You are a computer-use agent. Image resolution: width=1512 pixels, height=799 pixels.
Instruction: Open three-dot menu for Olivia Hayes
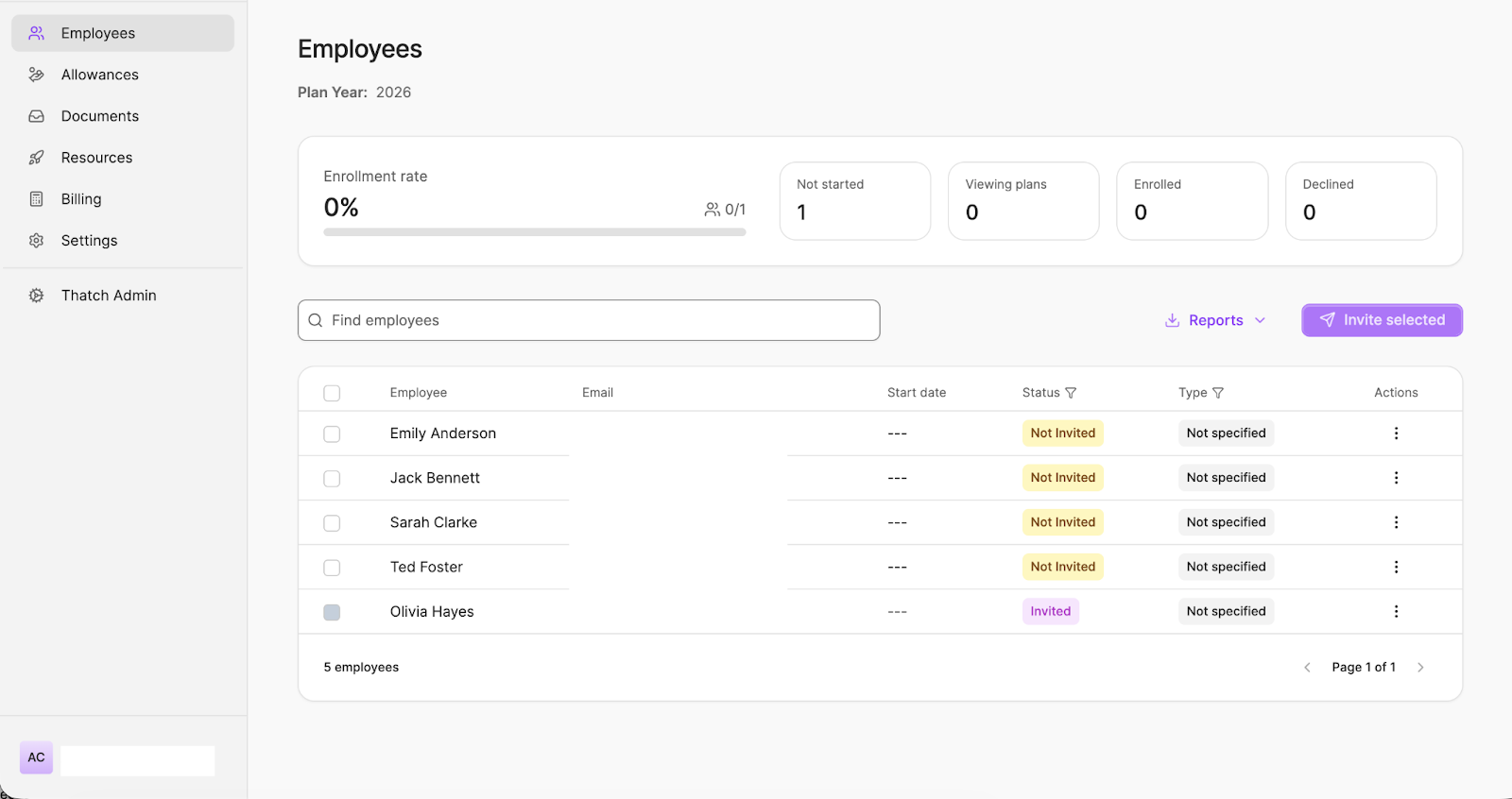1396,611
